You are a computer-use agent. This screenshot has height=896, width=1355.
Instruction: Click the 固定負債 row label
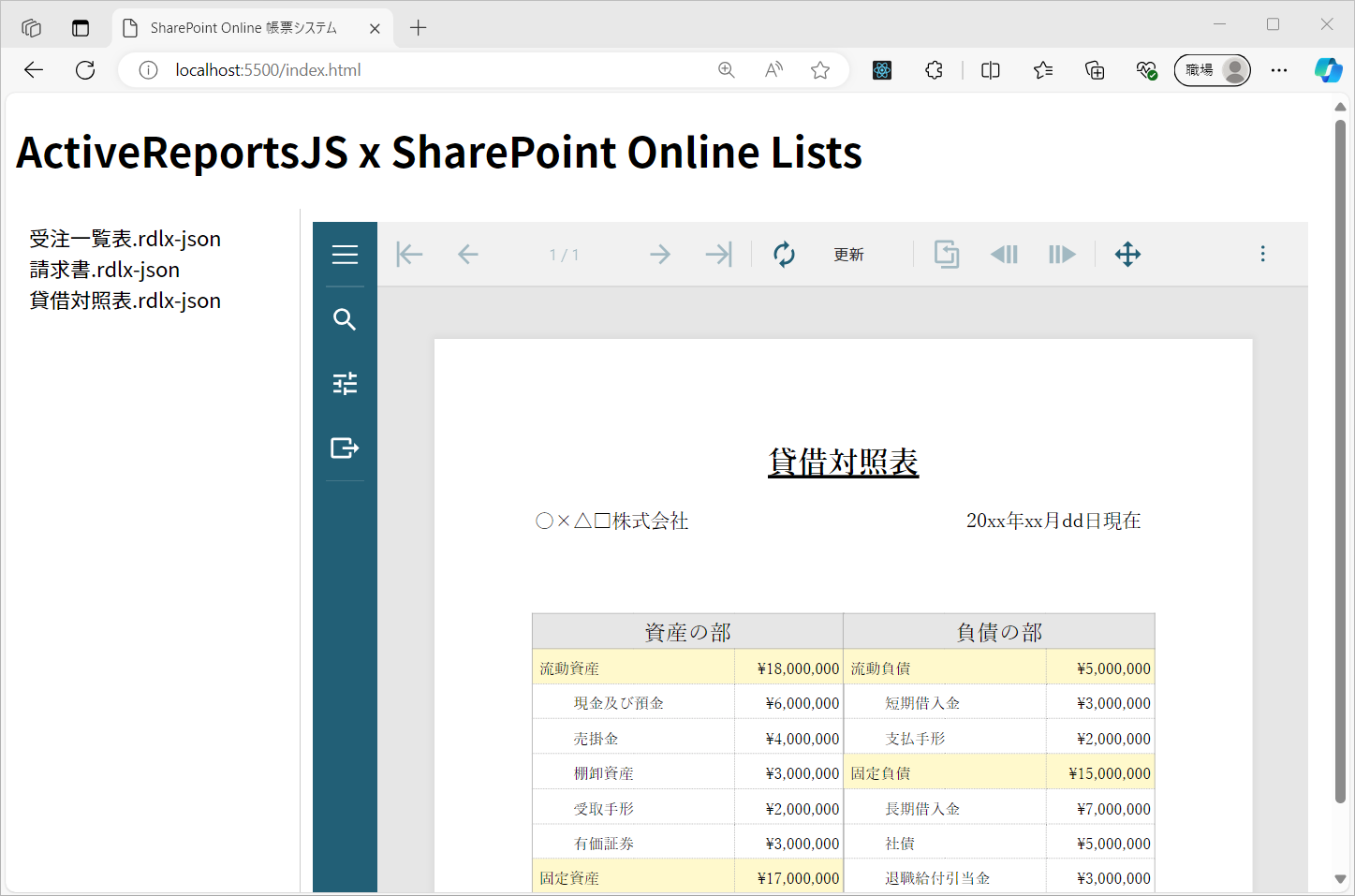click(880, 773)
